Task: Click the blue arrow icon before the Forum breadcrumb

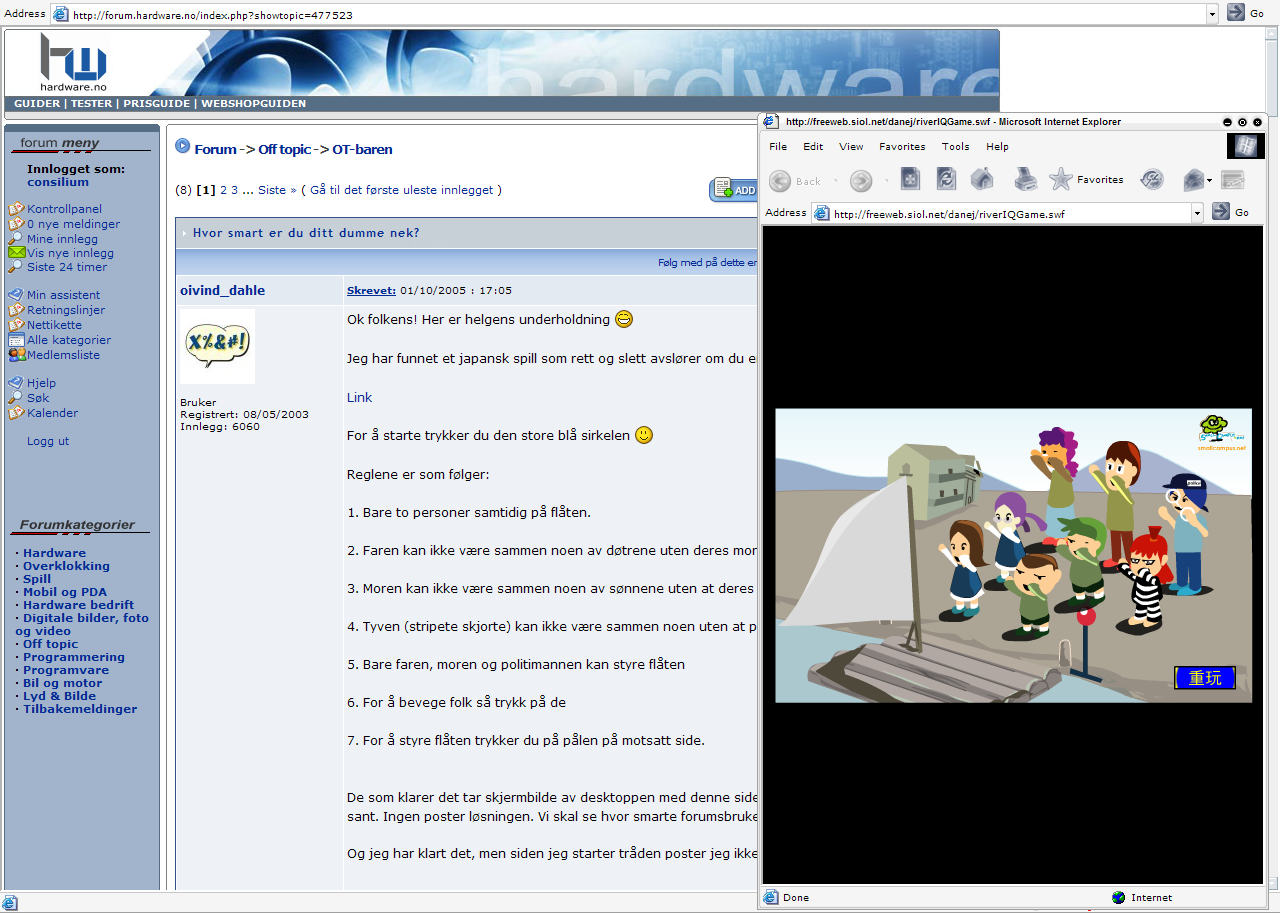Action: click(183, 146)
